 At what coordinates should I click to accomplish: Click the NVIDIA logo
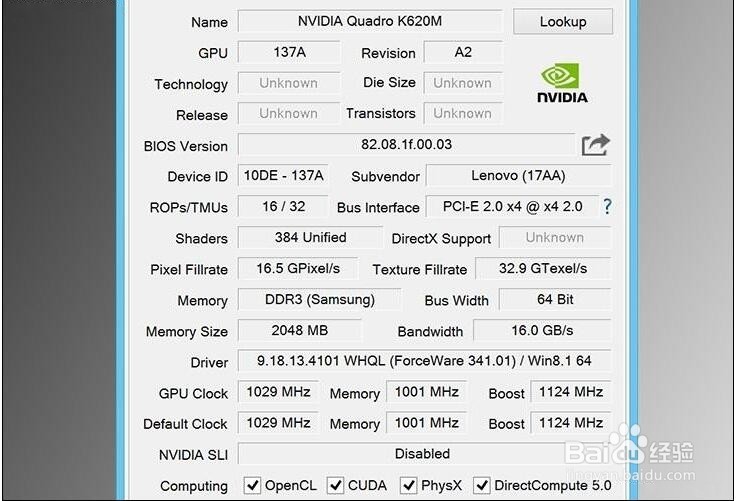[x=561, y=84]
